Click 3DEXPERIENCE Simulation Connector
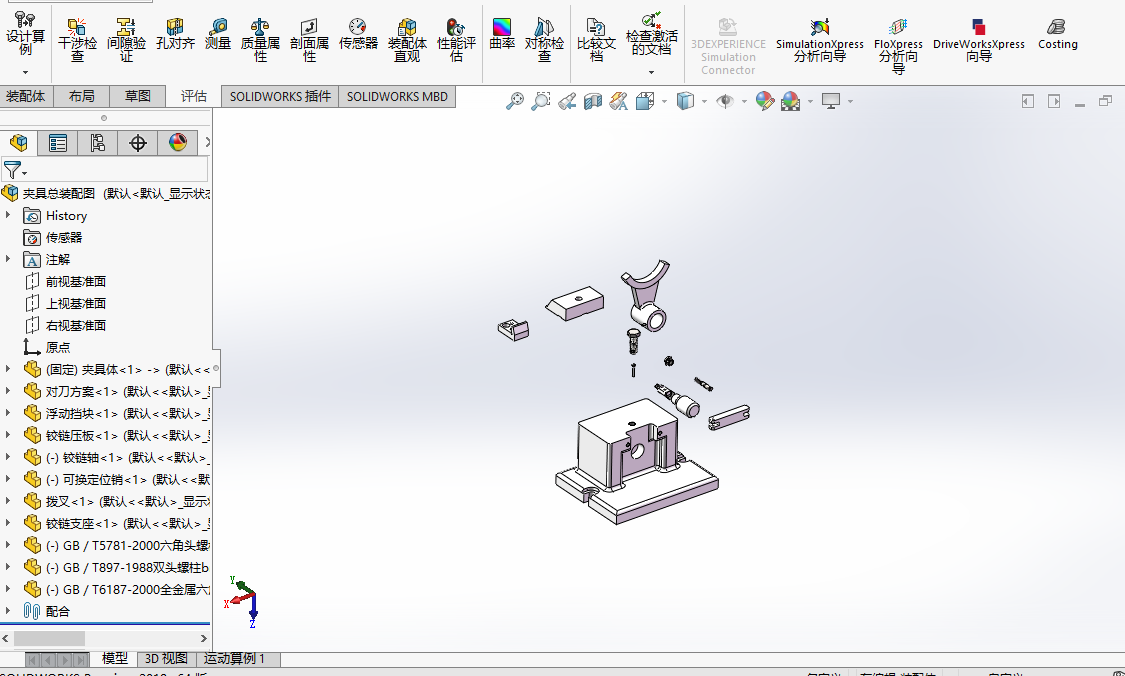 [x=728, y=45]
